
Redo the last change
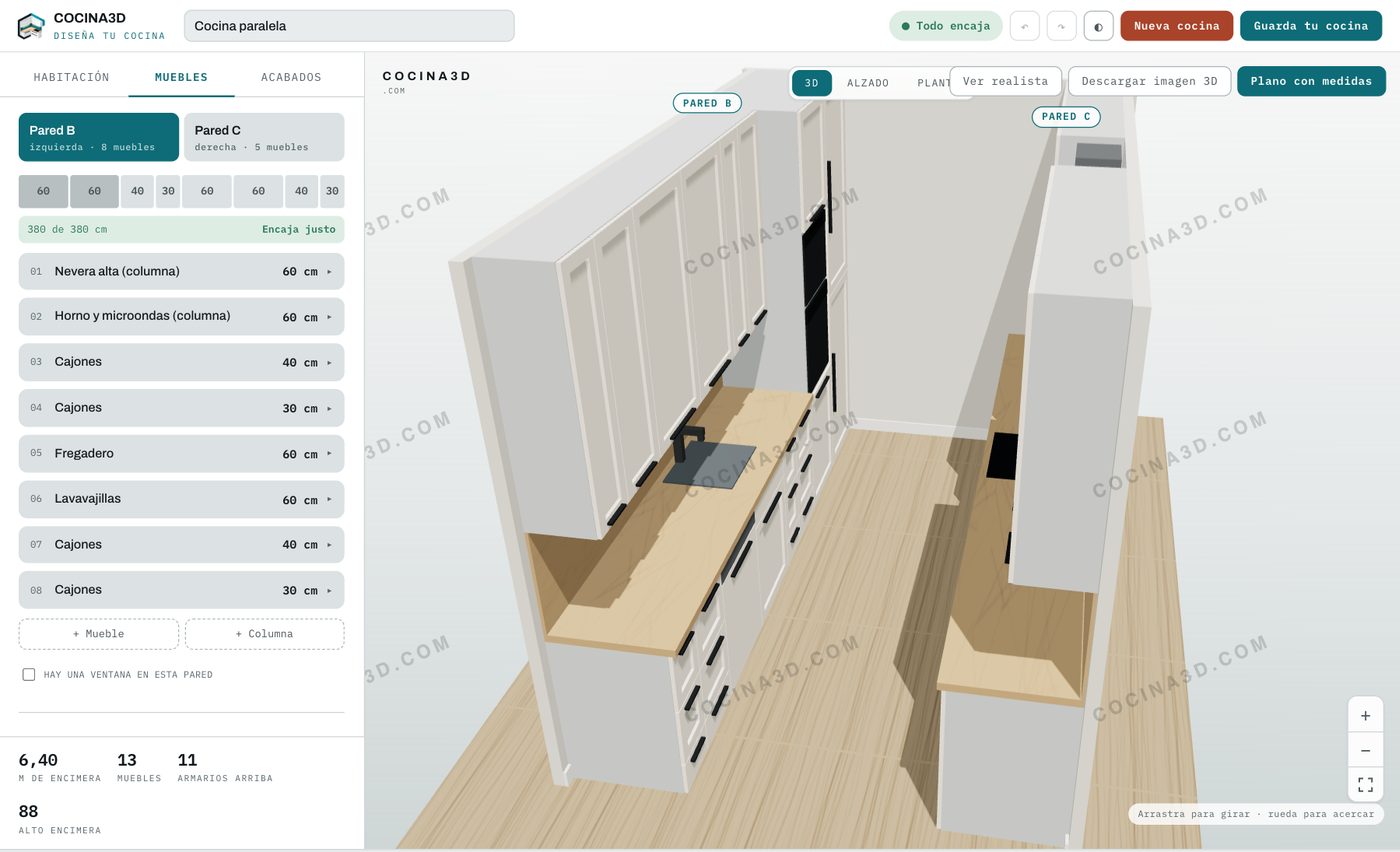[1061, 26]
